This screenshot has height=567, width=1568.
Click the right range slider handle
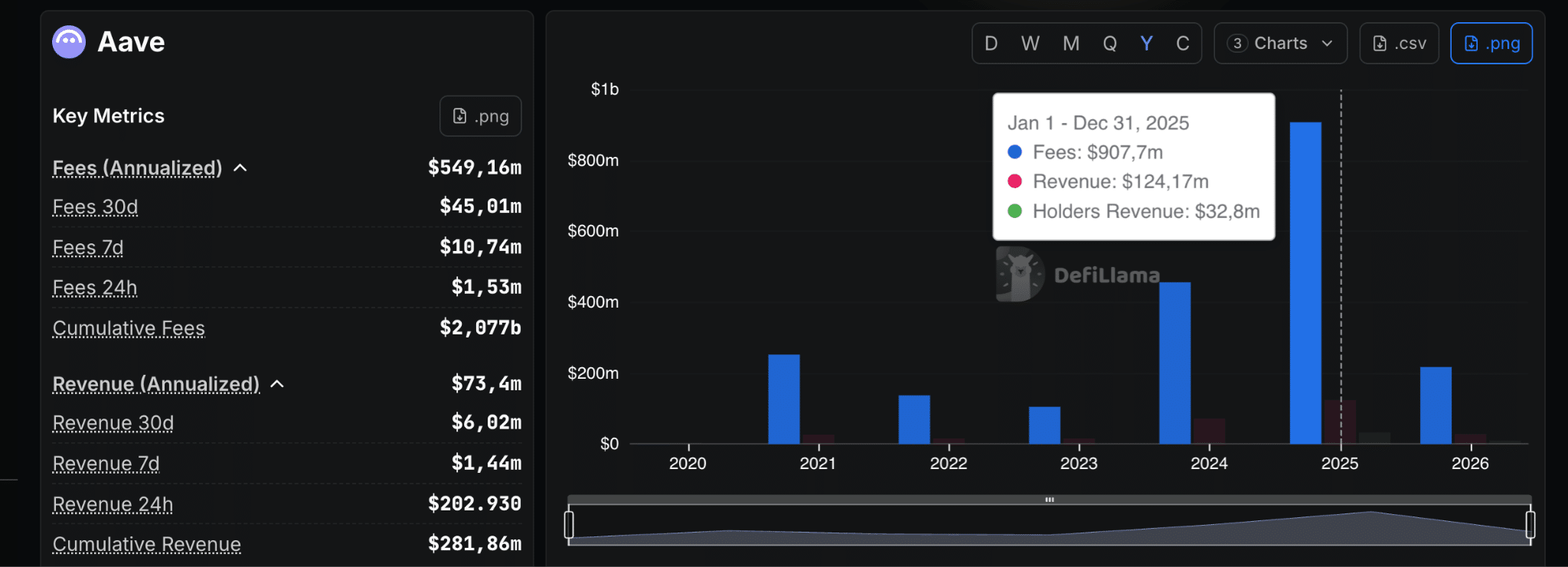(x=1530, y=525)
